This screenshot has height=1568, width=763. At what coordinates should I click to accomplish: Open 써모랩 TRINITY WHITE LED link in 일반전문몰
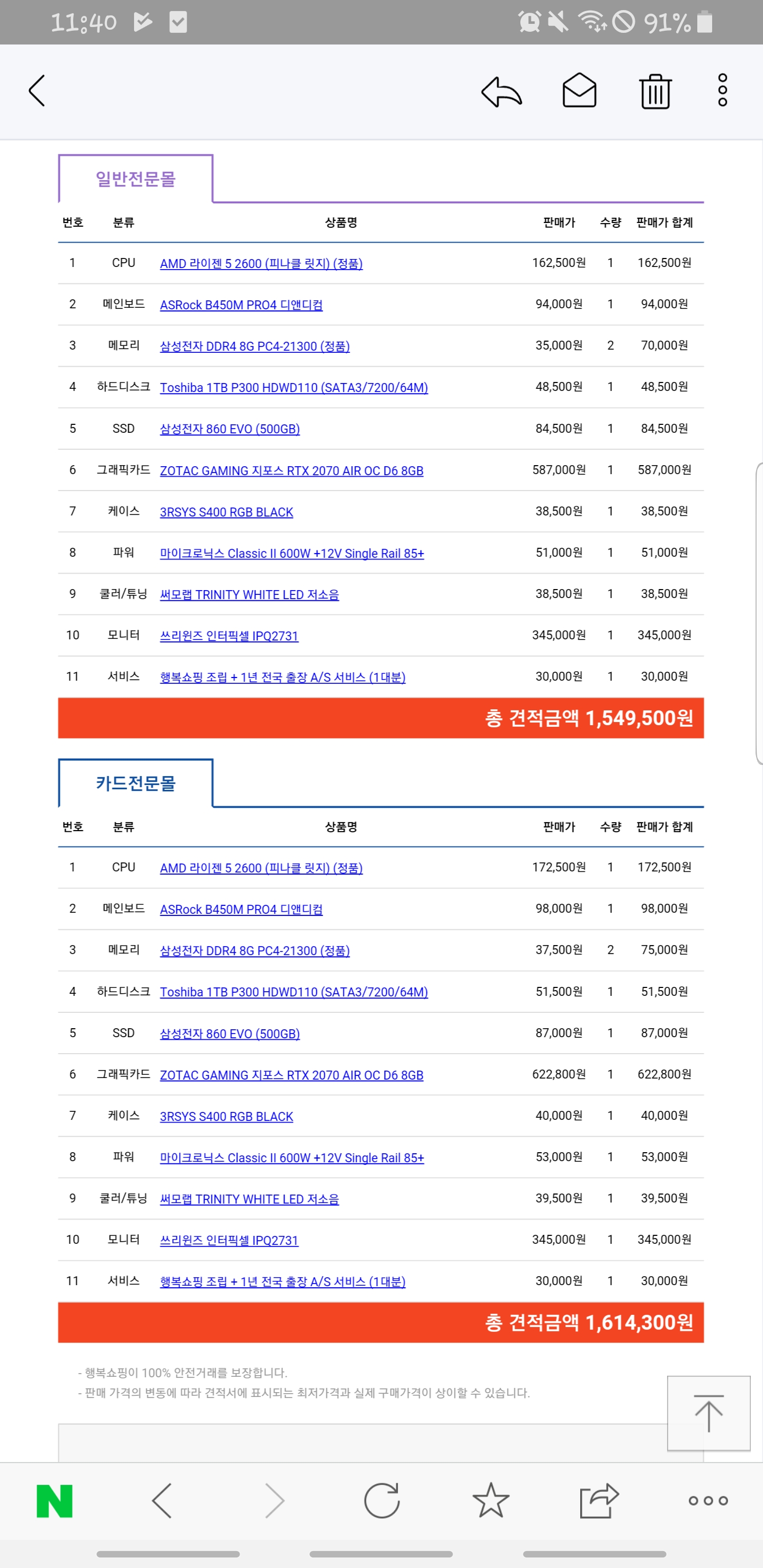(249, 595)
